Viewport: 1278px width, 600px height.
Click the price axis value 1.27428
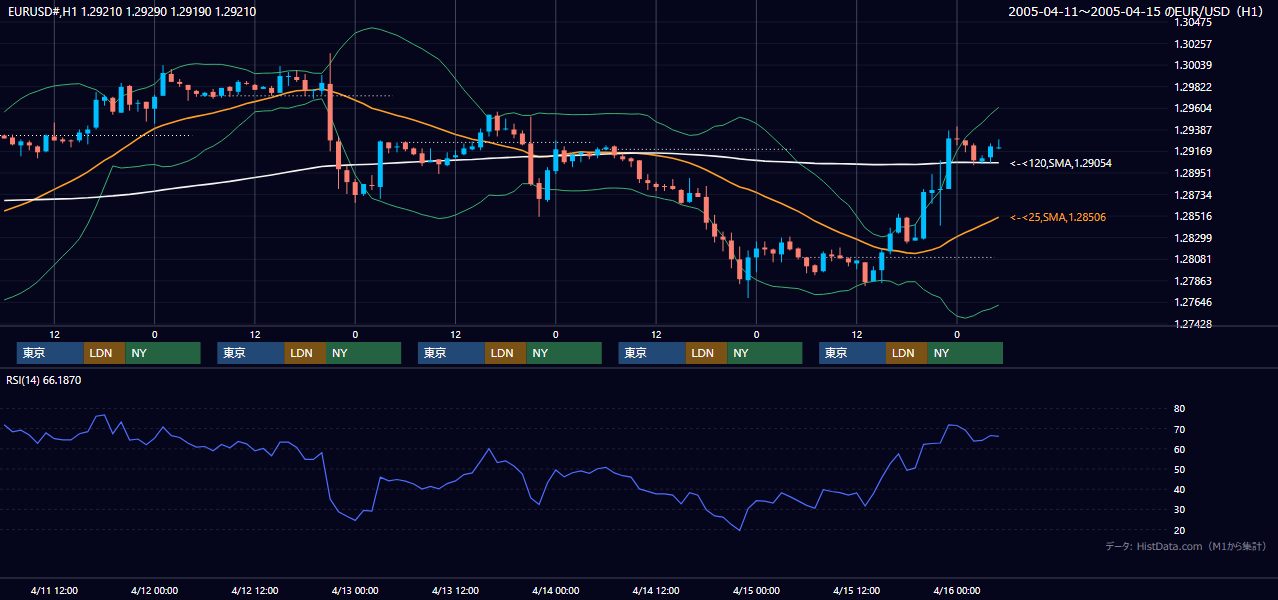coord(1193,324)
